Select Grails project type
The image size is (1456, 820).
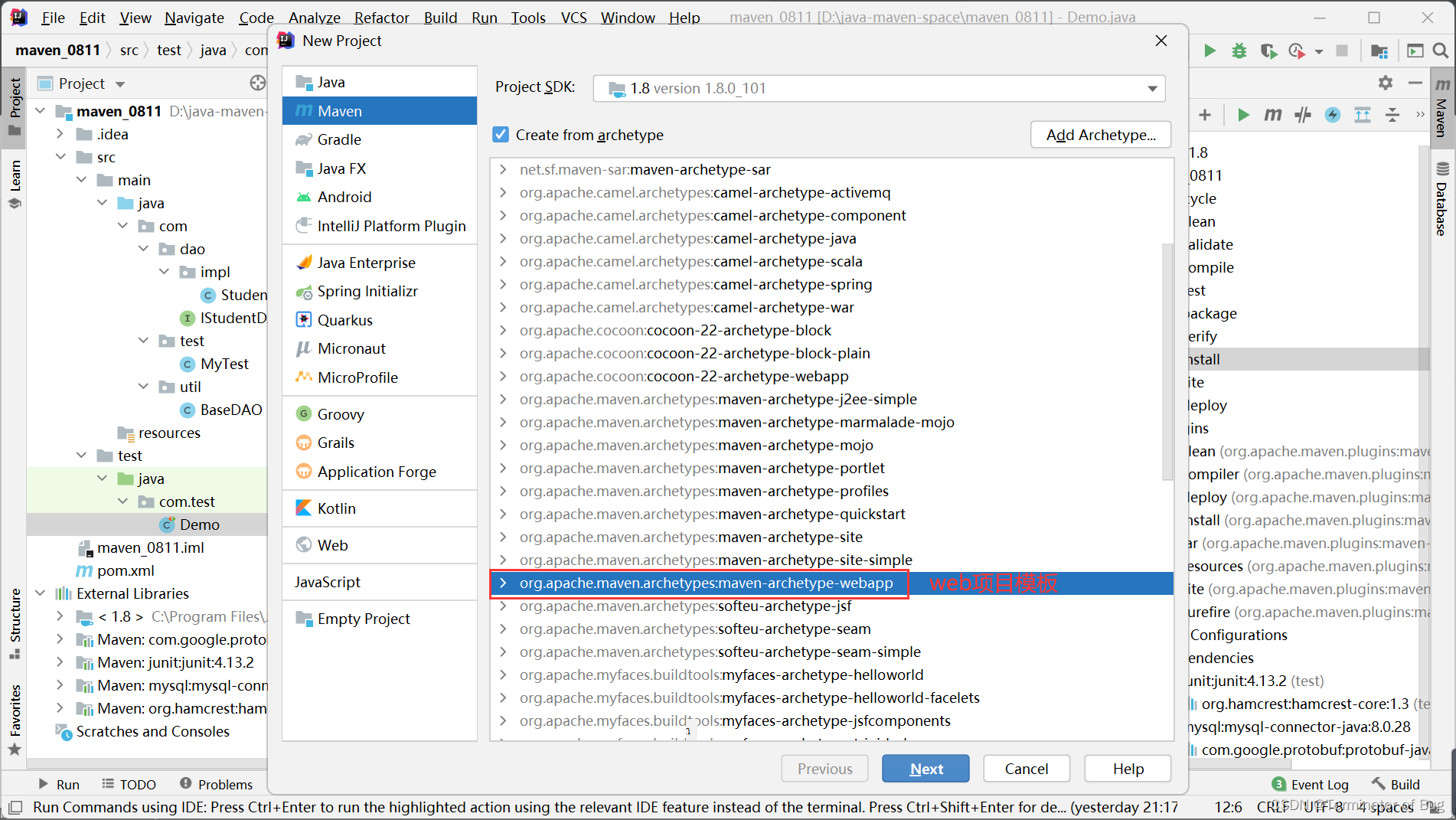pyautogui.click(x=379, y=443)
